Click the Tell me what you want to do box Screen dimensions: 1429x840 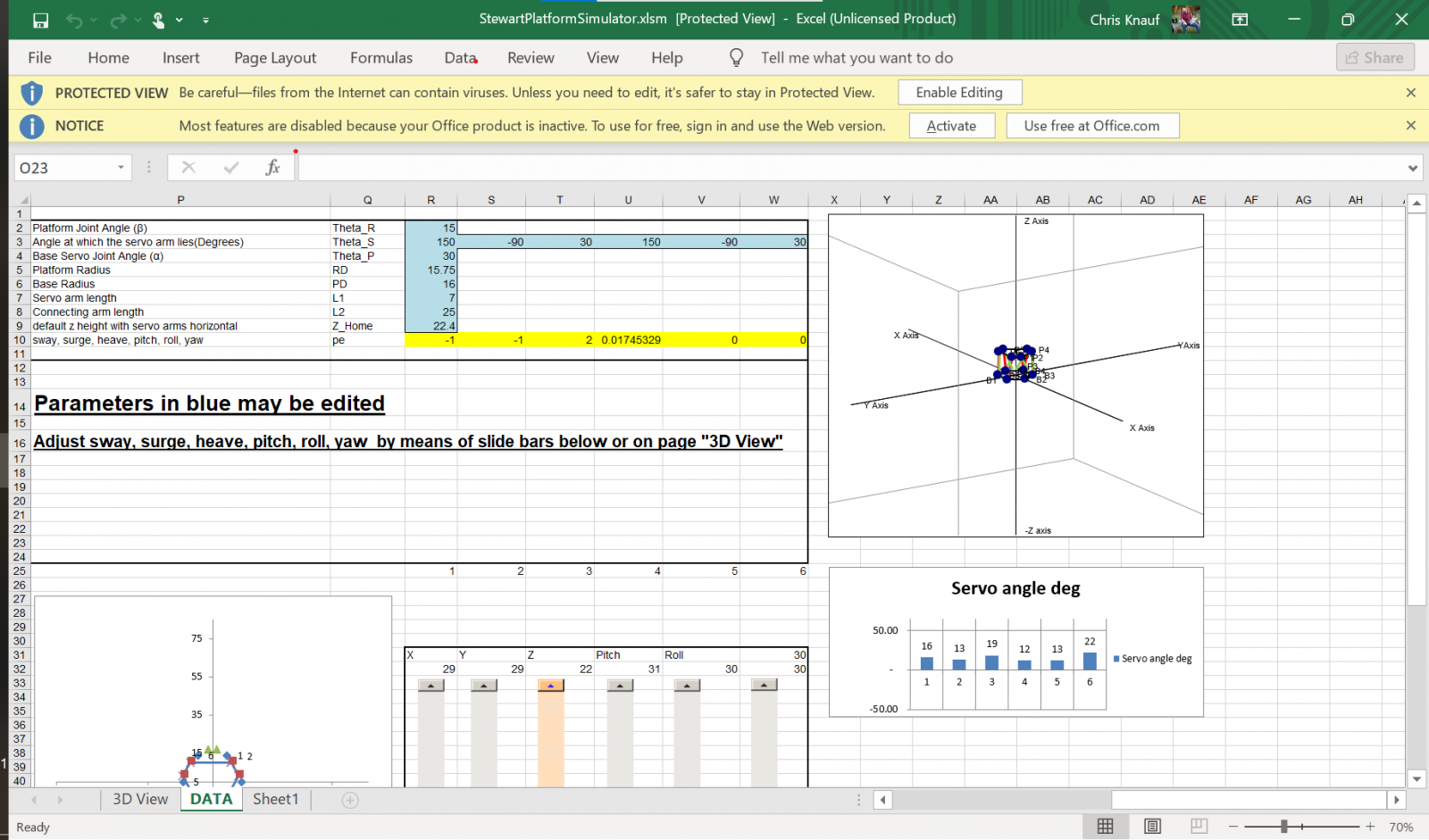(x=857, y=58)
